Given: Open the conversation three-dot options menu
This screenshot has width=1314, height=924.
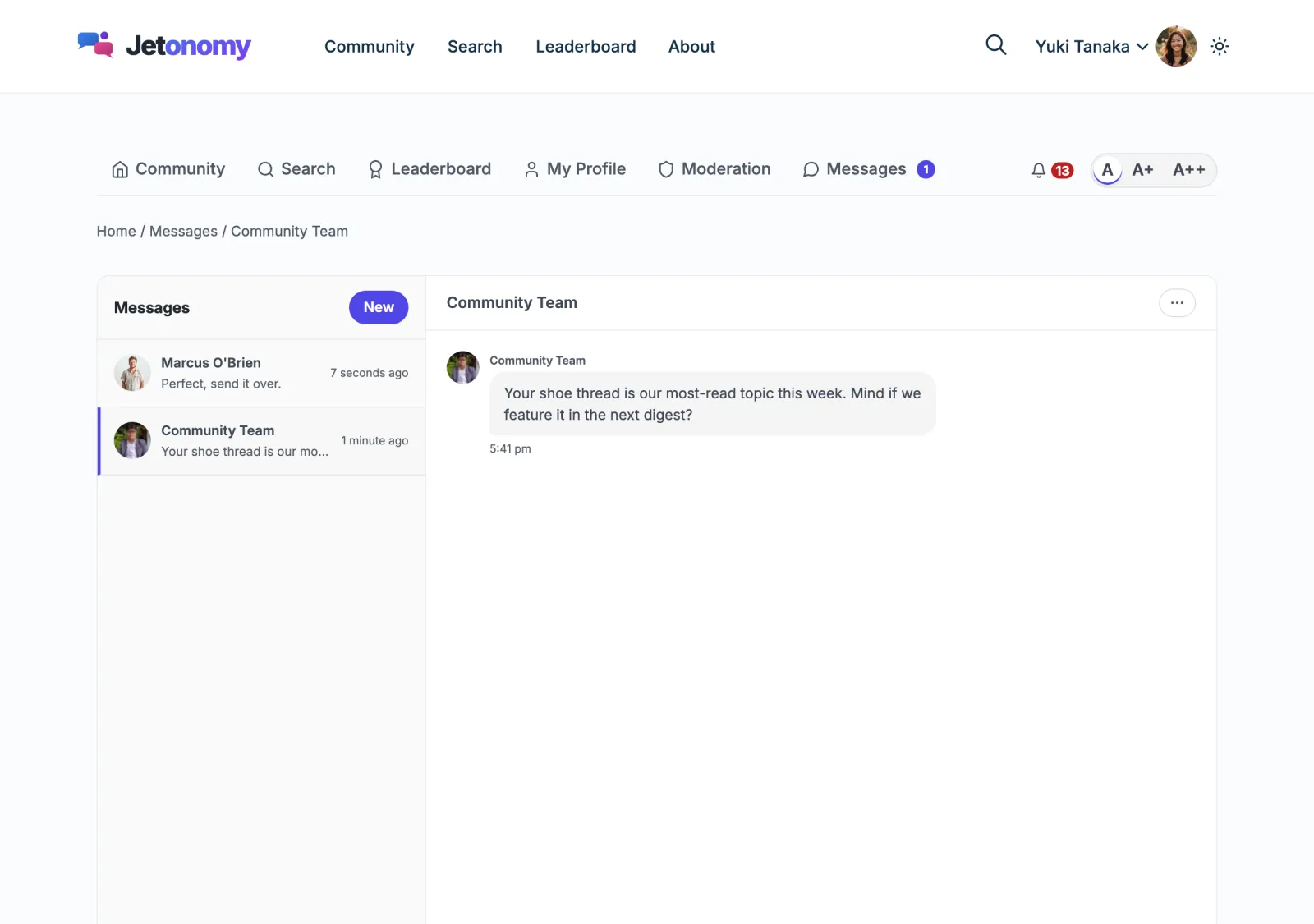Looking at the screenshot, I should pos(1177,303).
